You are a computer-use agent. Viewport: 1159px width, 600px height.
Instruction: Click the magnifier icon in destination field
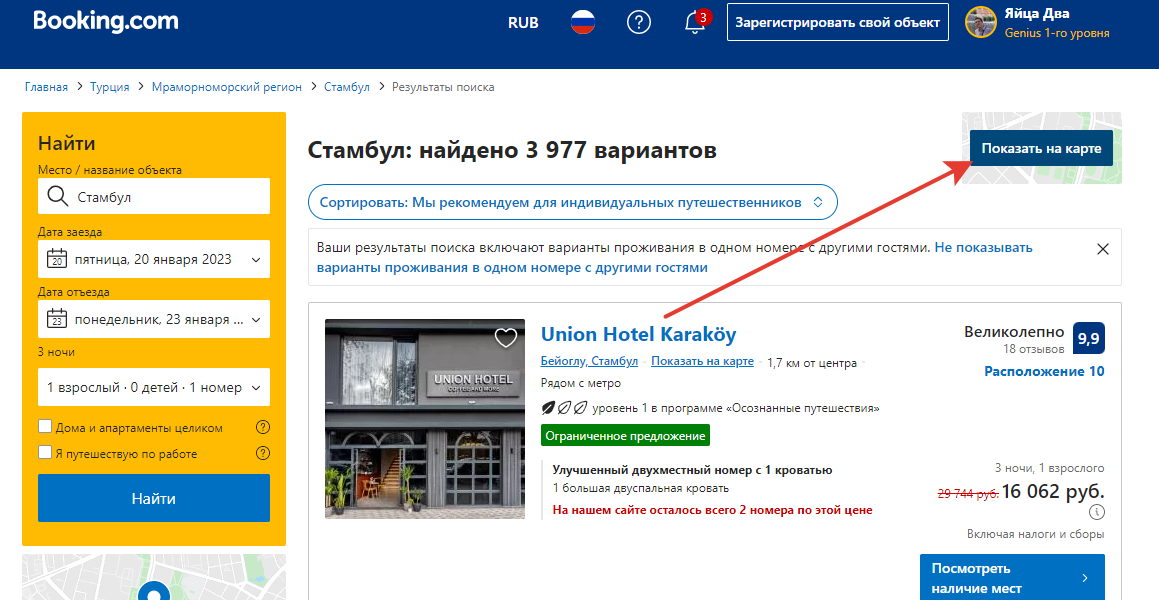[x=57, y=197]
